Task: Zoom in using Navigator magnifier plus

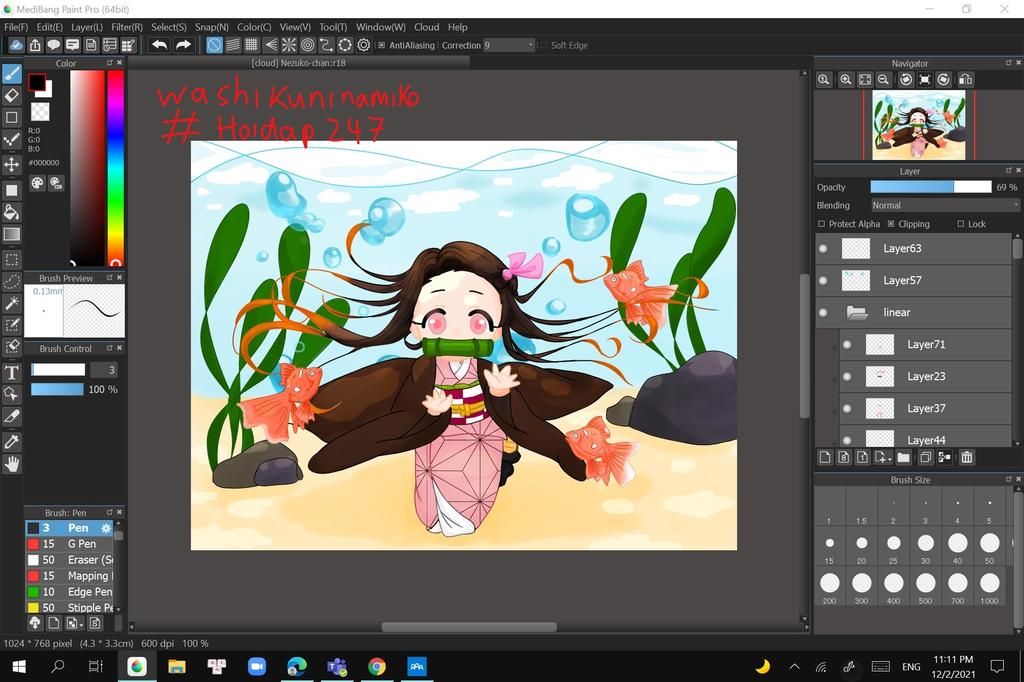Action: pos(846,80)
